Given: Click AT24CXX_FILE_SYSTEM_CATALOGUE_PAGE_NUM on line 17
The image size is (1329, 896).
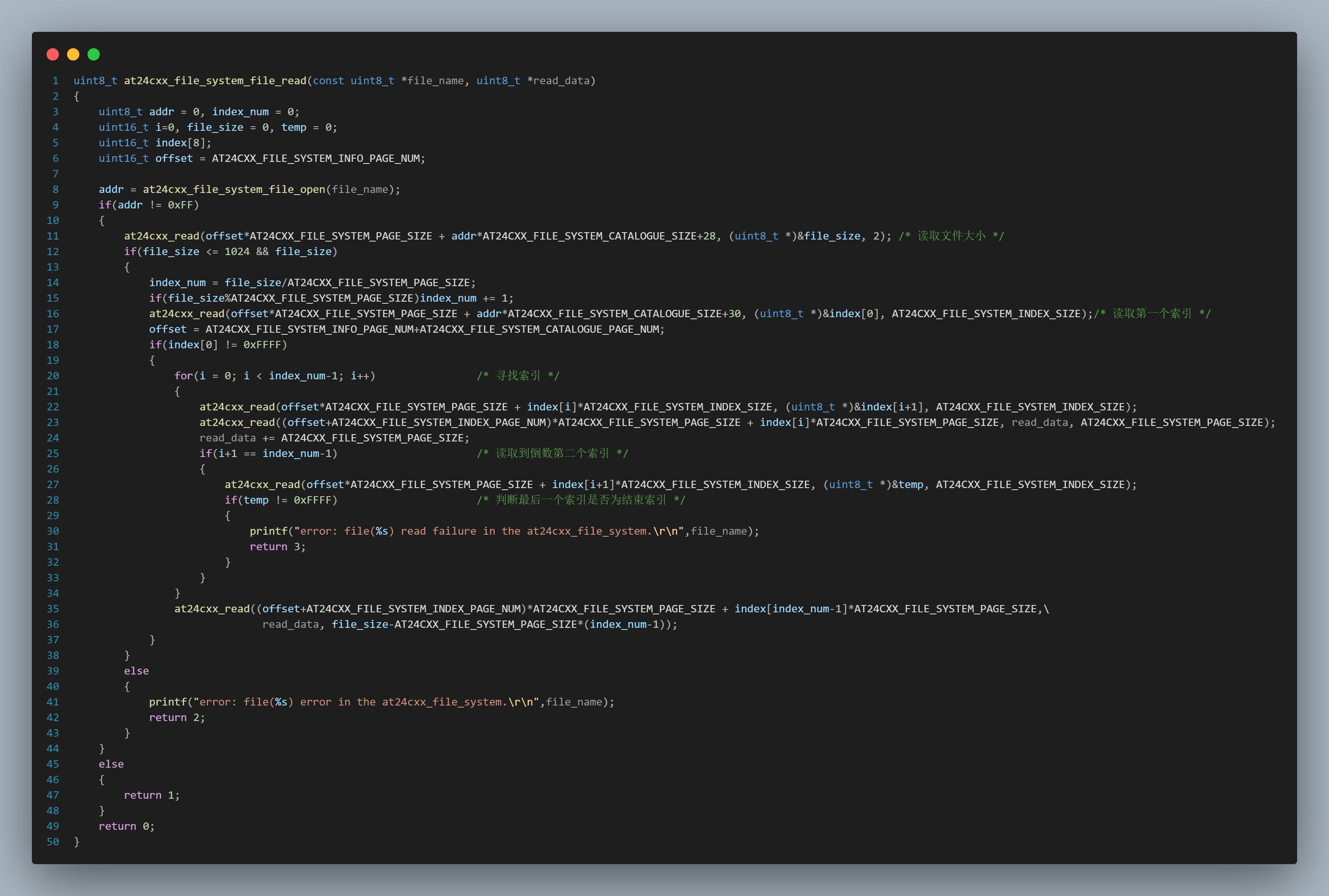Looking at the screenshot, I should point(539,329).
